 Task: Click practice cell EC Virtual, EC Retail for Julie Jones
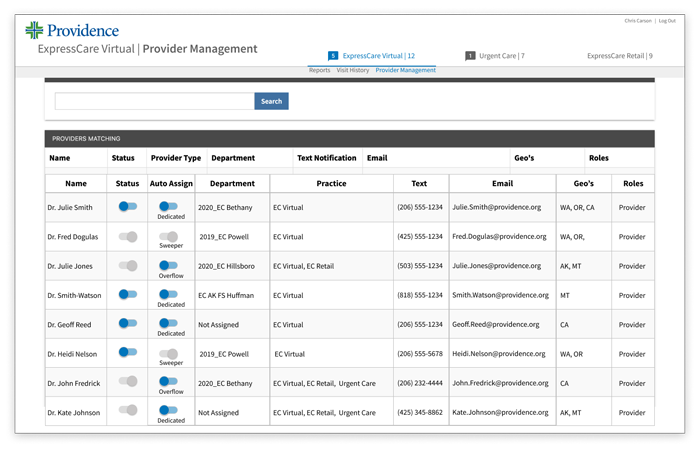tap(303, 266)
